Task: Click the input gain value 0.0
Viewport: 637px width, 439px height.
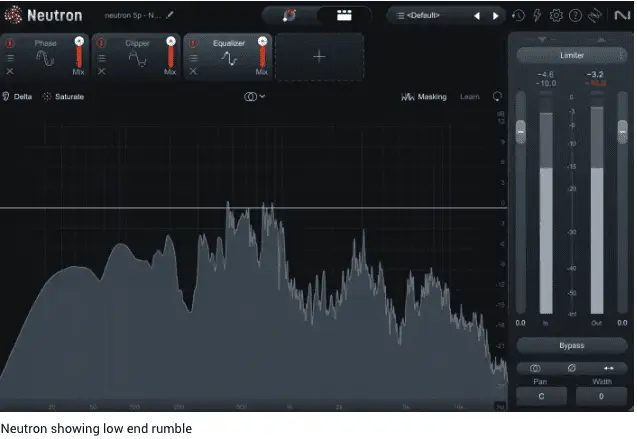Action: pos(520,323)
